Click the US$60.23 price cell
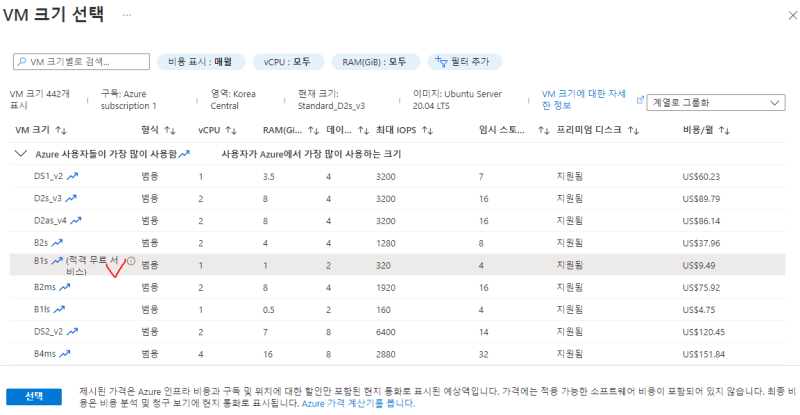This screenshot has height=415, width=800. [x=701, y=177]
